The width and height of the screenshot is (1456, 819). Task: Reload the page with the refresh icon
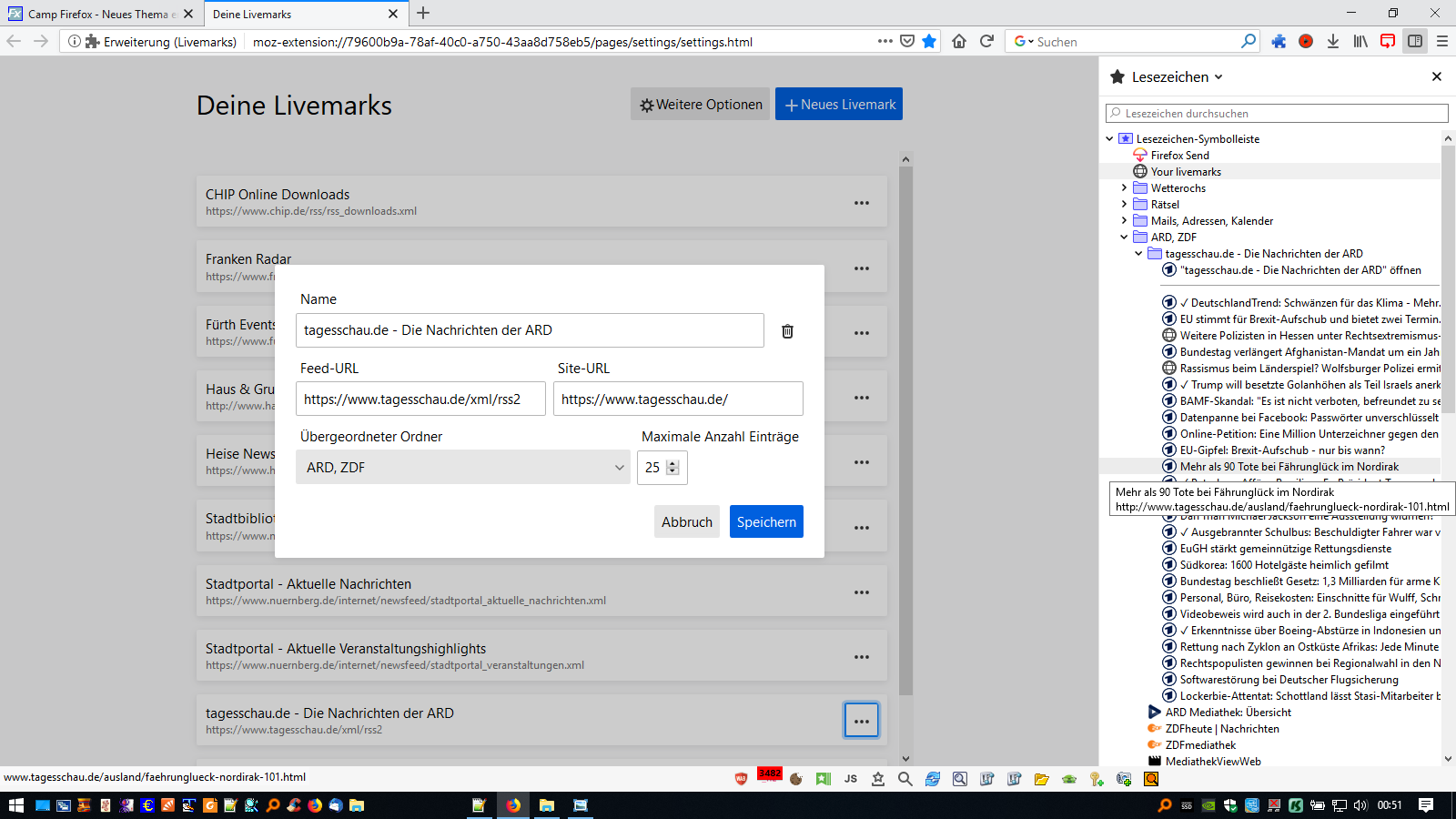coord(986,41)
